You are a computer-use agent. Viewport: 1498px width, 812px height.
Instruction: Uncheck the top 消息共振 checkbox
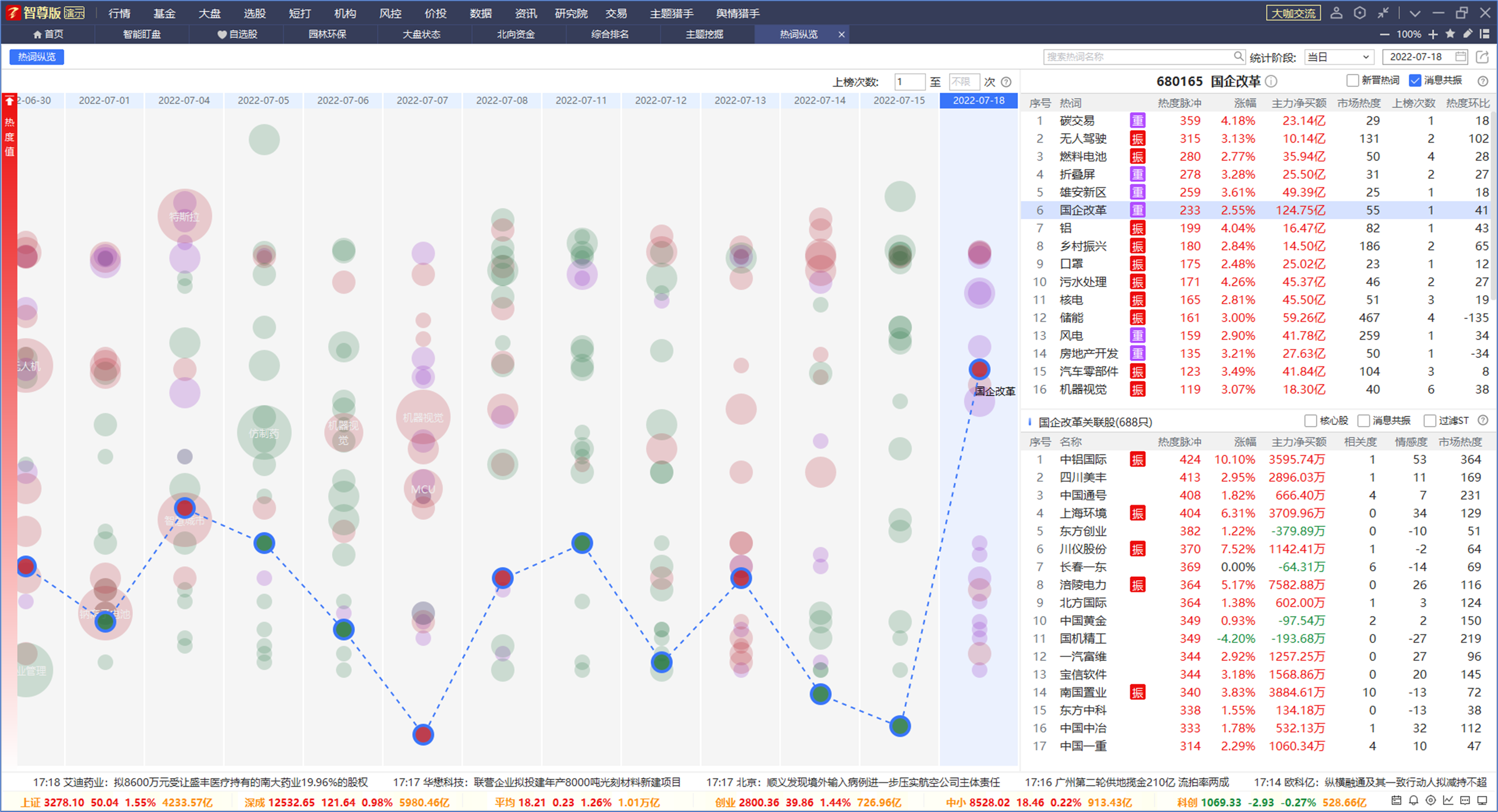(x=1415, y=80)
